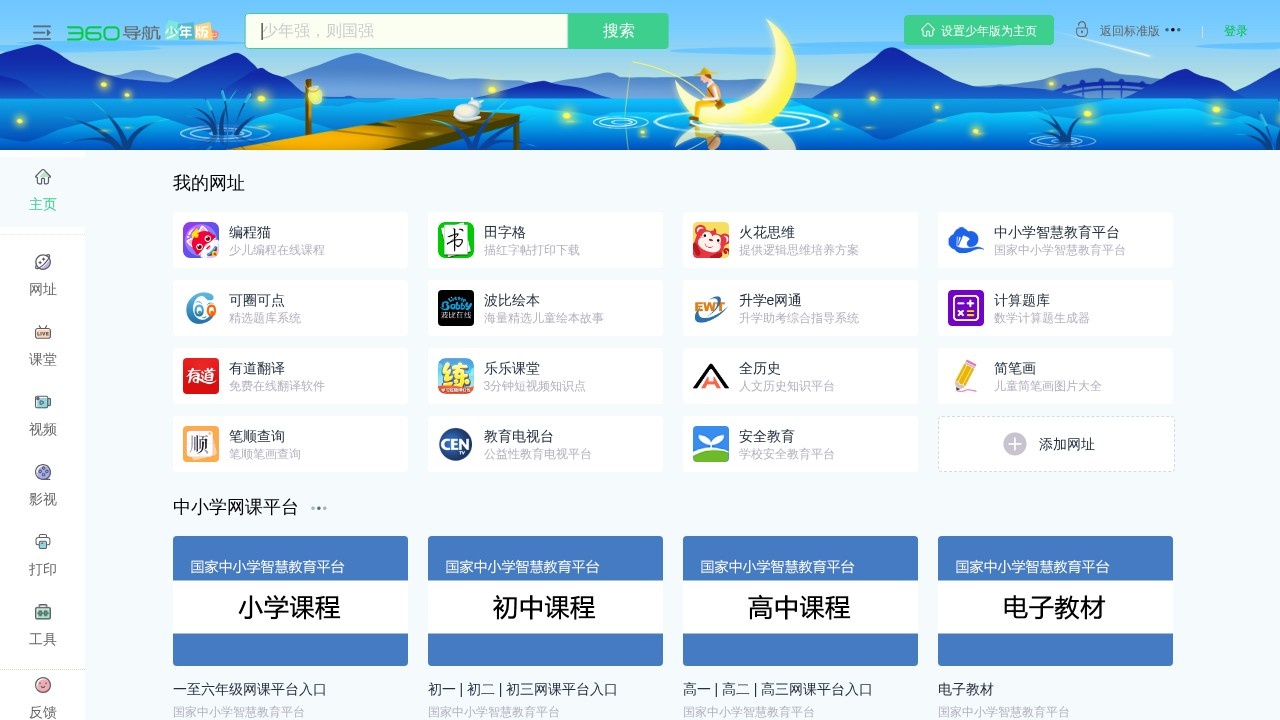Click the 网址 sidebar icon
1280x720 pixels.
pyautogui.click(x=43, y=262)
